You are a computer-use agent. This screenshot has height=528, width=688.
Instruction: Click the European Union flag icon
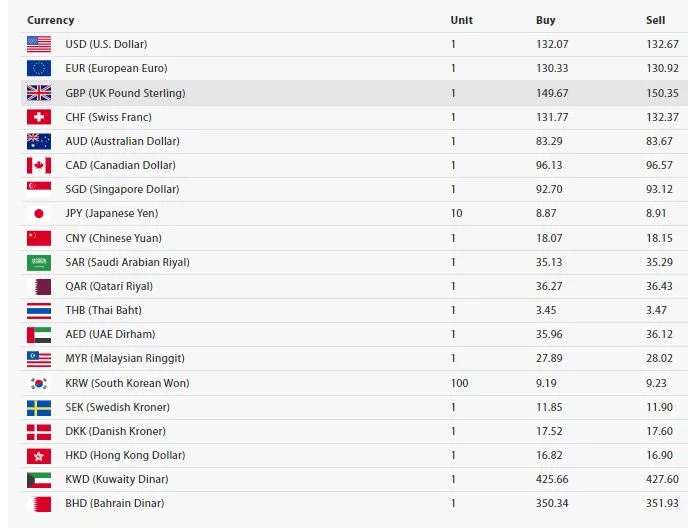(x=39, y=68)
